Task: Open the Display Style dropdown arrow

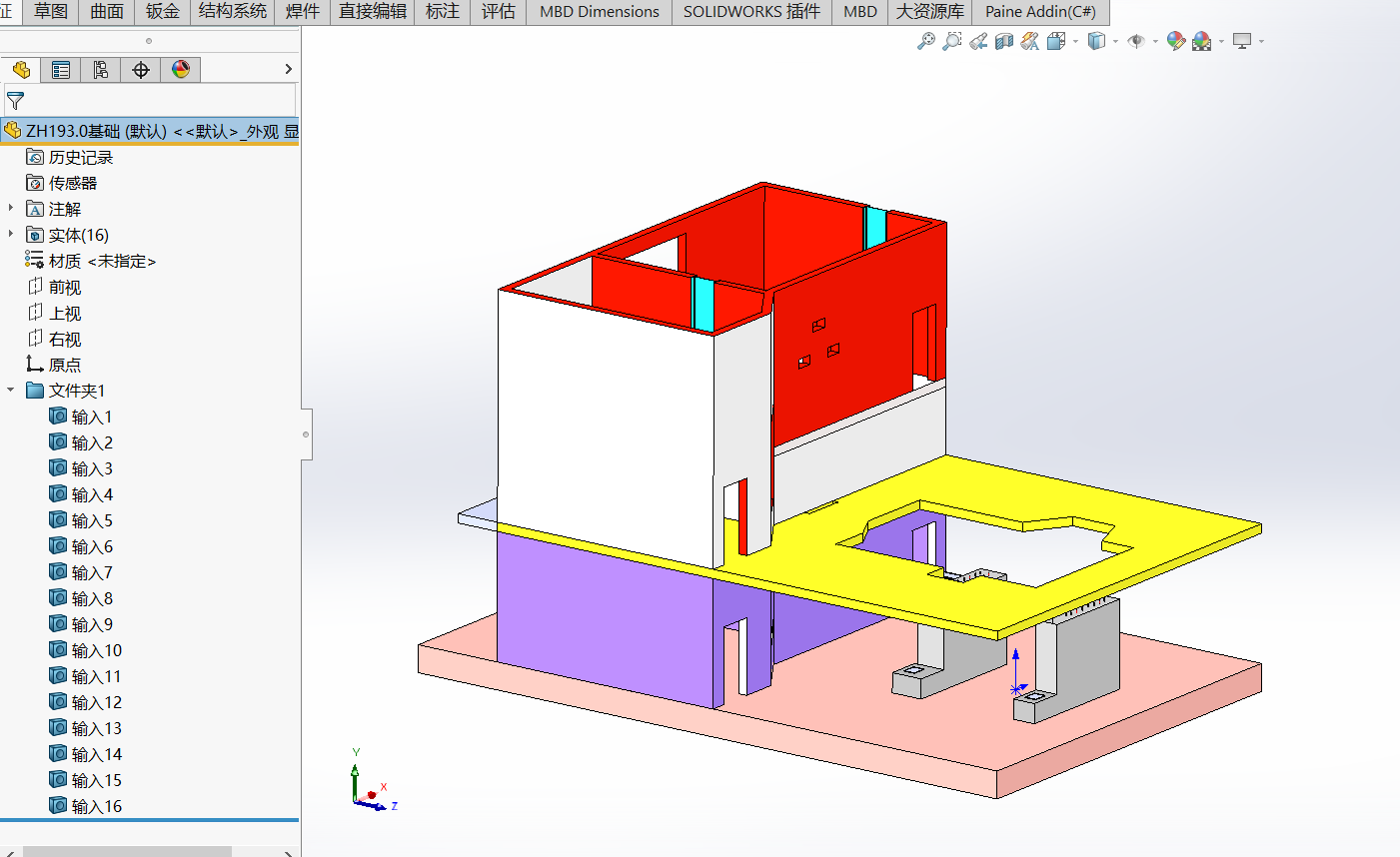Action: click(x=1115, y=42)
